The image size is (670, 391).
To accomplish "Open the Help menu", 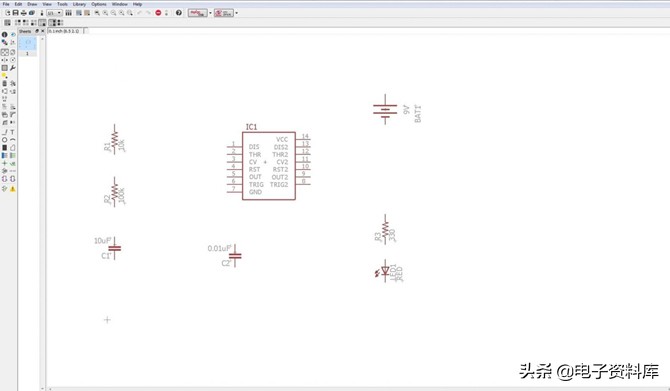I will point(138,4).
